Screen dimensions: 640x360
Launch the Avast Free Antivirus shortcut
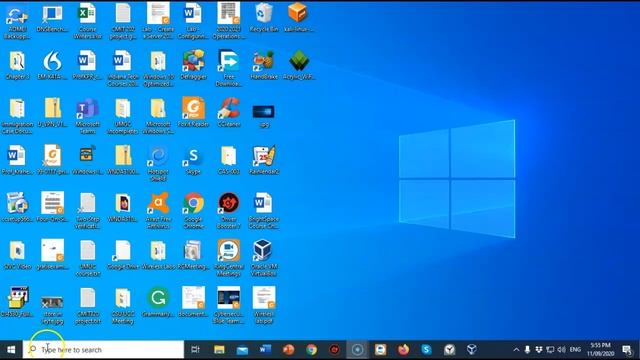(x=158, y=211)
